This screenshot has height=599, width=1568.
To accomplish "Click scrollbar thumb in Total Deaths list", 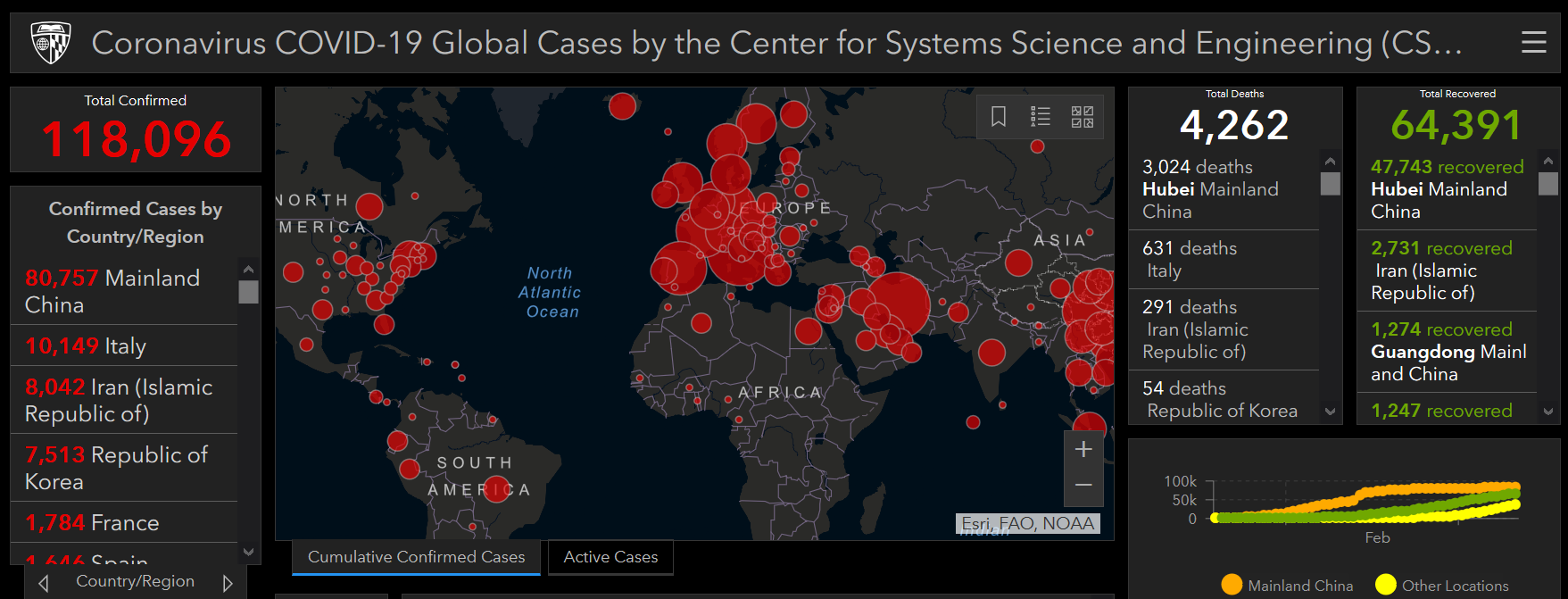I will pos(1330,183).
